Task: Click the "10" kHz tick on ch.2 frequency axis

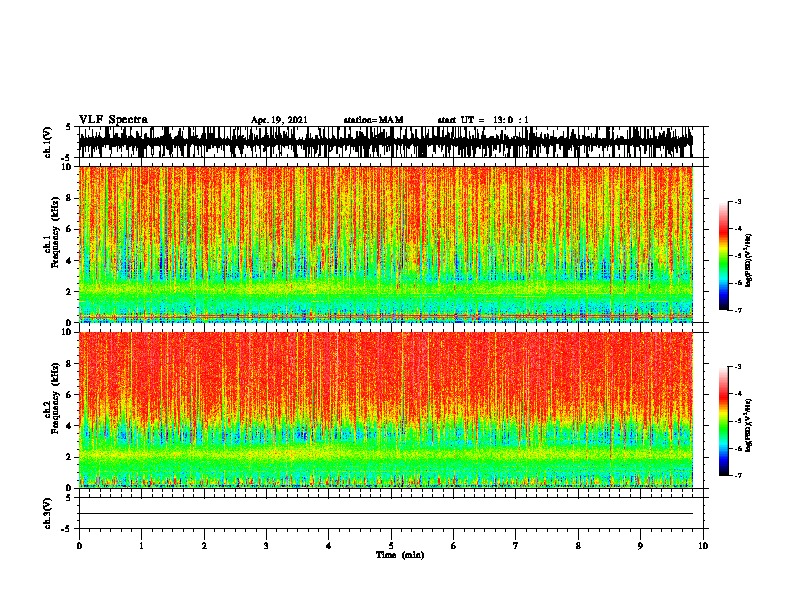Action: click(68, 332)
